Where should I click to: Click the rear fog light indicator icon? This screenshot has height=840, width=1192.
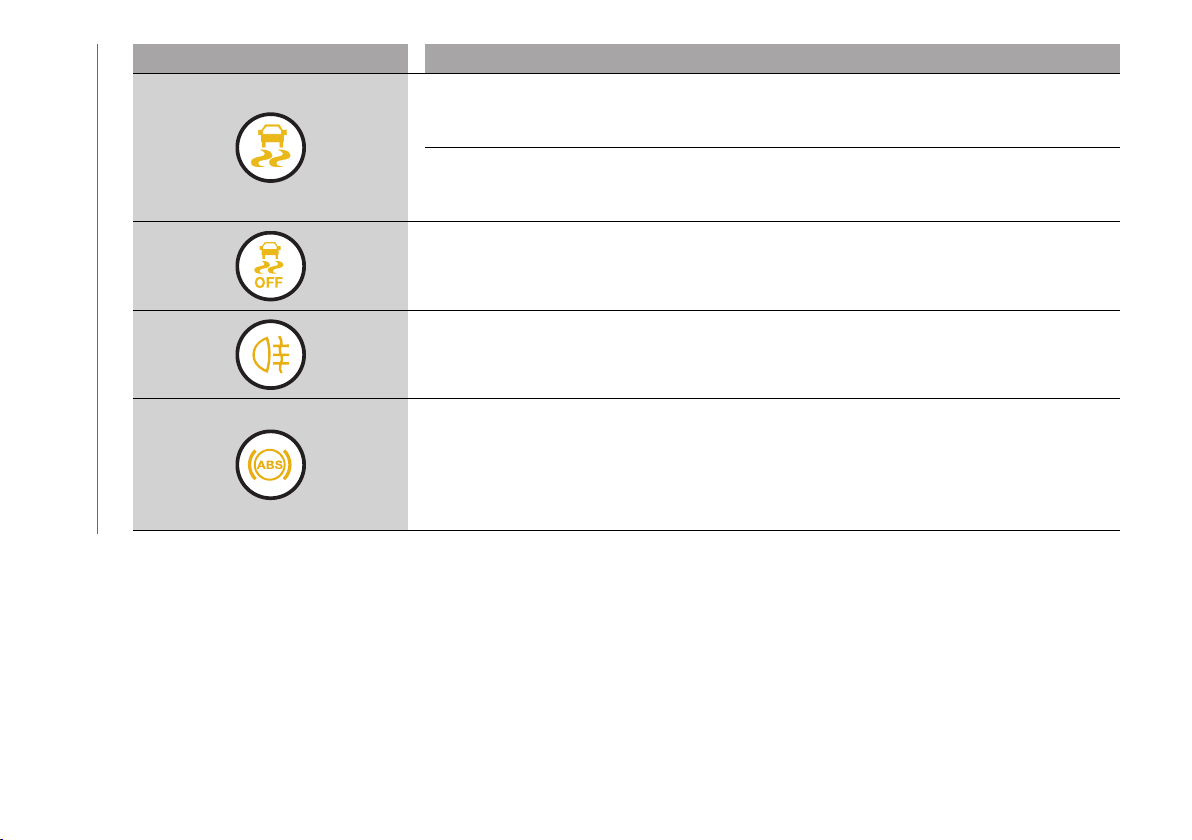point(271,354)
